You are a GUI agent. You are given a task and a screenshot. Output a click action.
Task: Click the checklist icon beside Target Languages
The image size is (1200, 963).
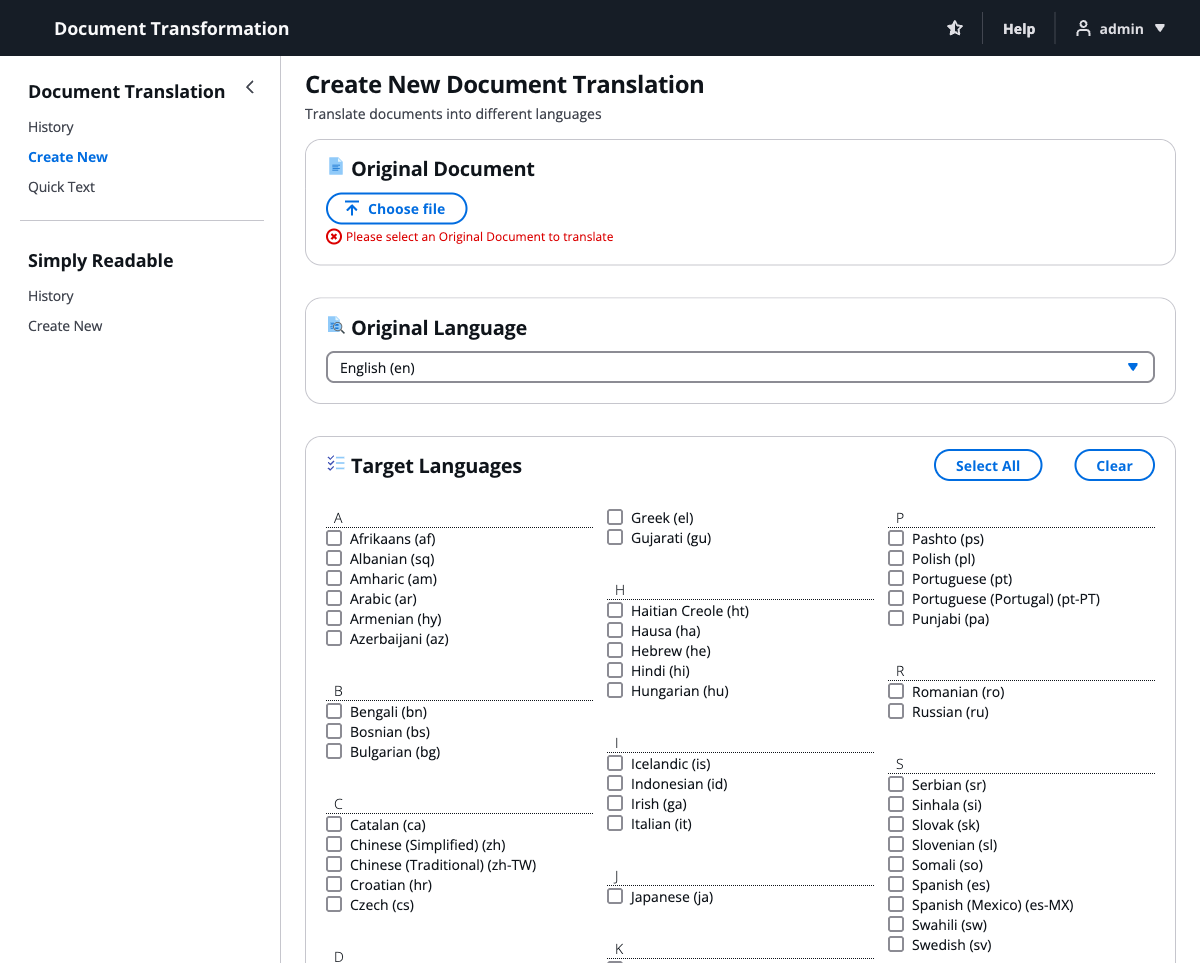coord(336,463)
